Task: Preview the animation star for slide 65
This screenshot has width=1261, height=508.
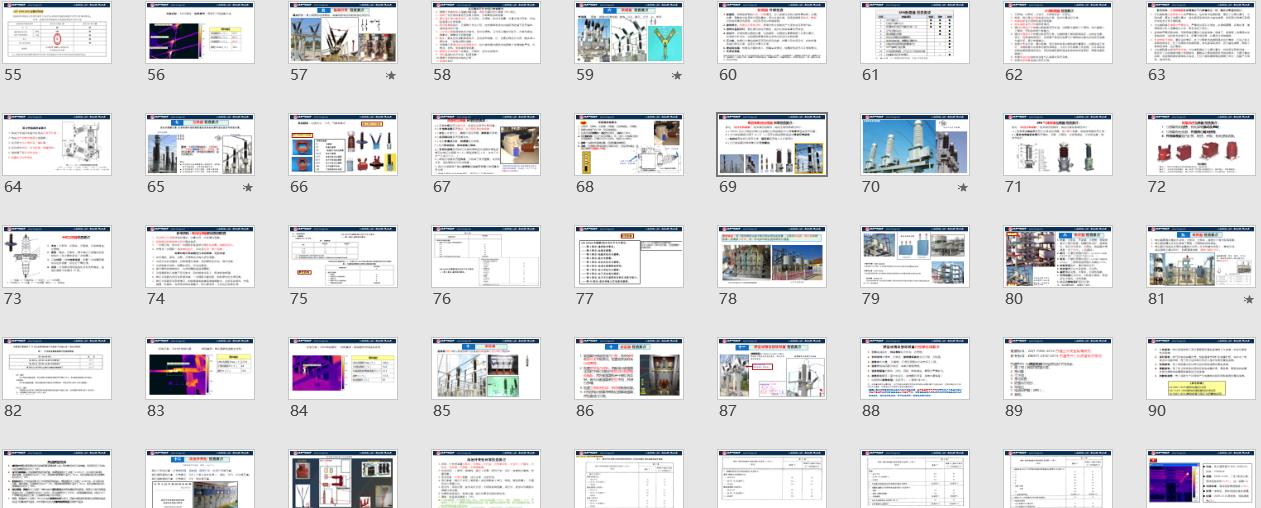Action: (x=248, y=188)
